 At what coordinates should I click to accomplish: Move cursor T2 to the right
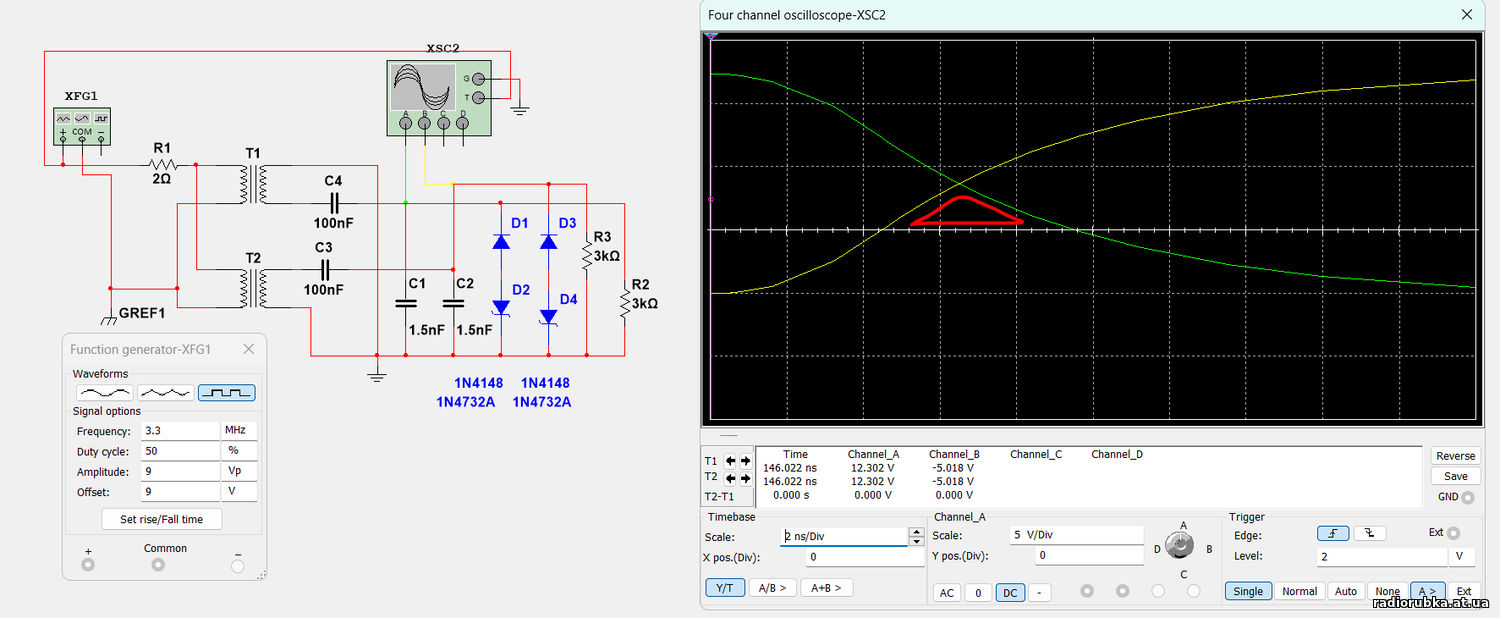(x=745, y=478)
